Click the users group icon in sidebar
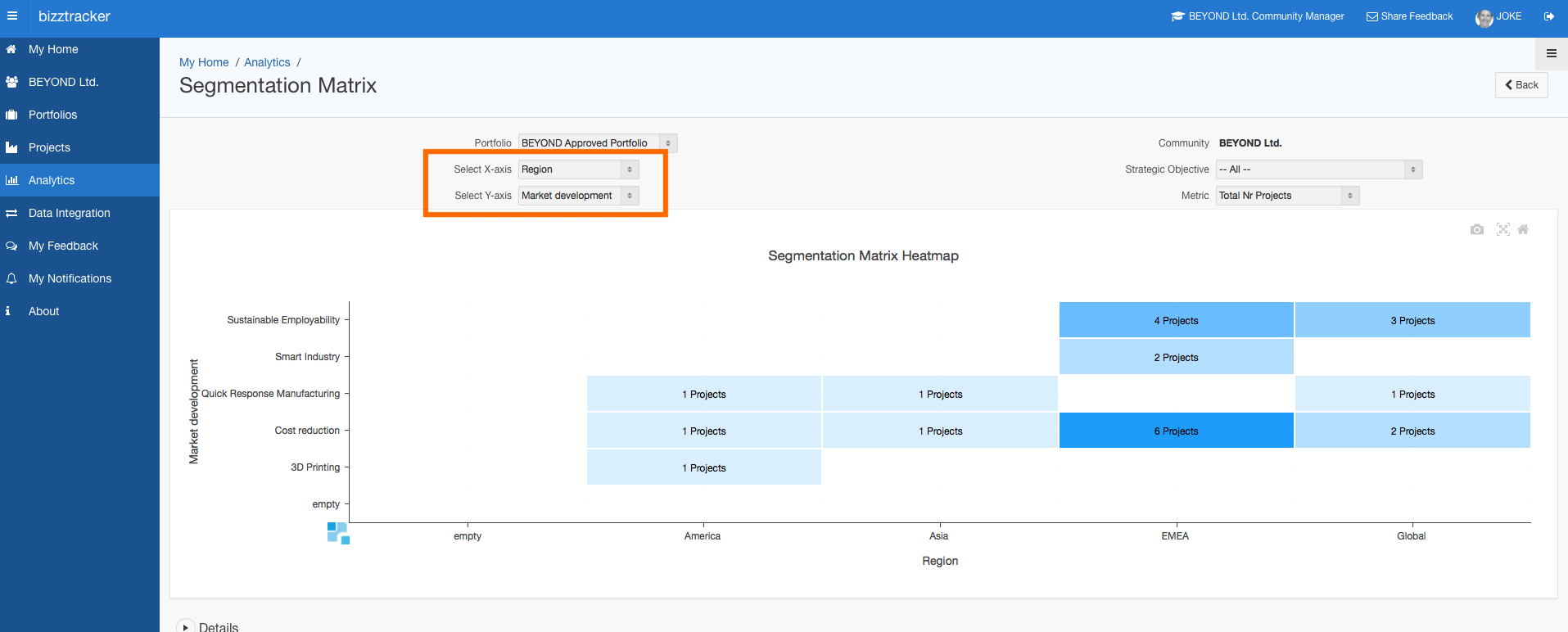1568x632 pixels. (11, 82)
